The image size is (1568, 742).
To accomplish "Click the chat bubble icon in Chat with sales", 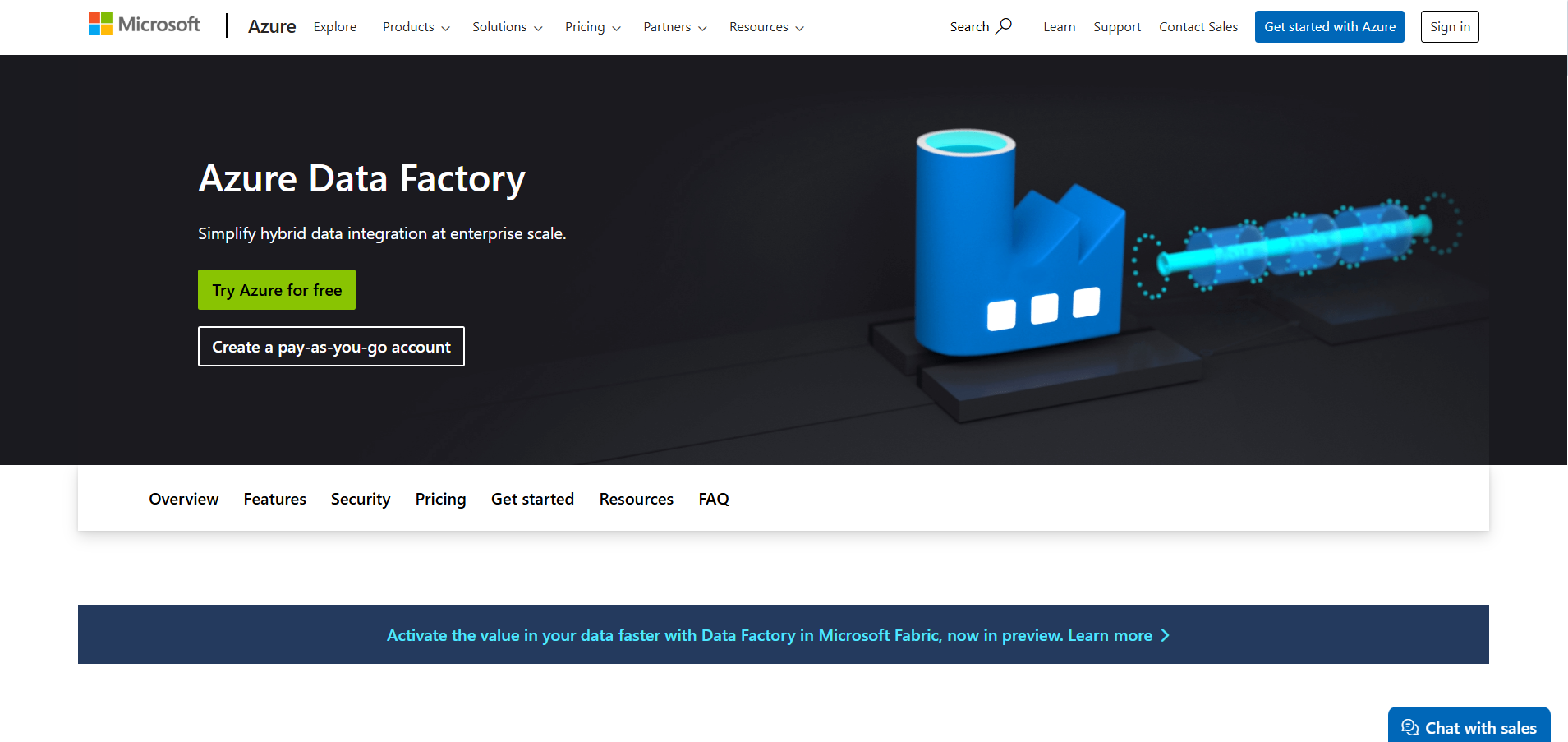I will coord(1410,728).
